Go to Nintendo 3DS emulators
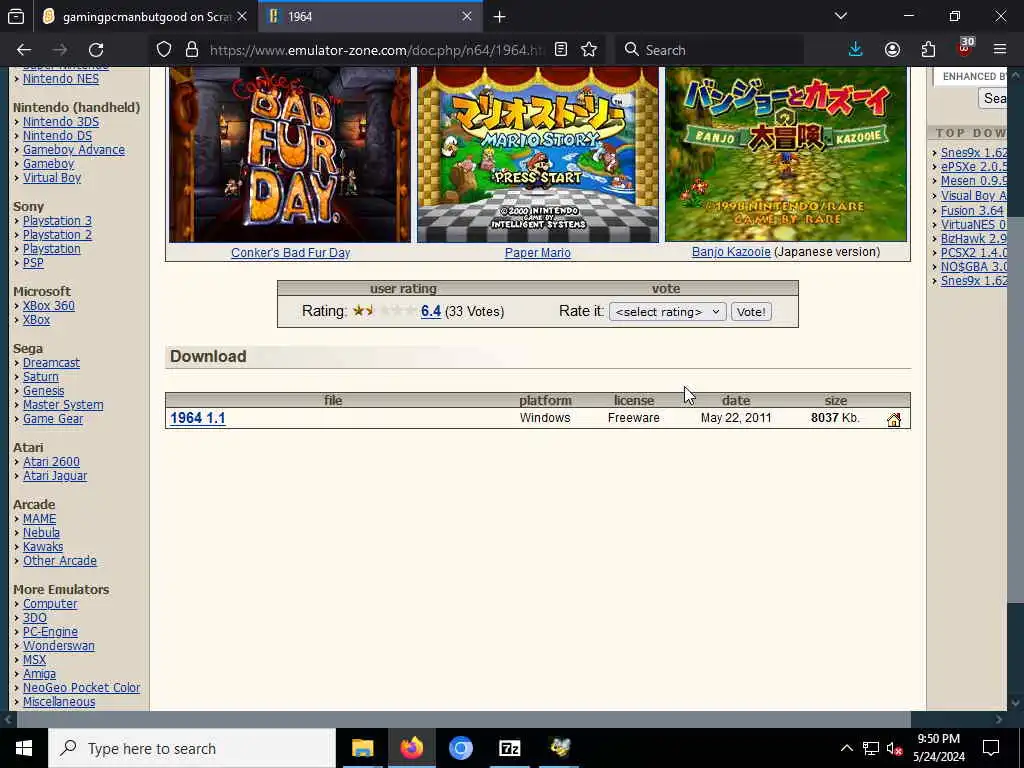1024x768 pixels. 61,121
